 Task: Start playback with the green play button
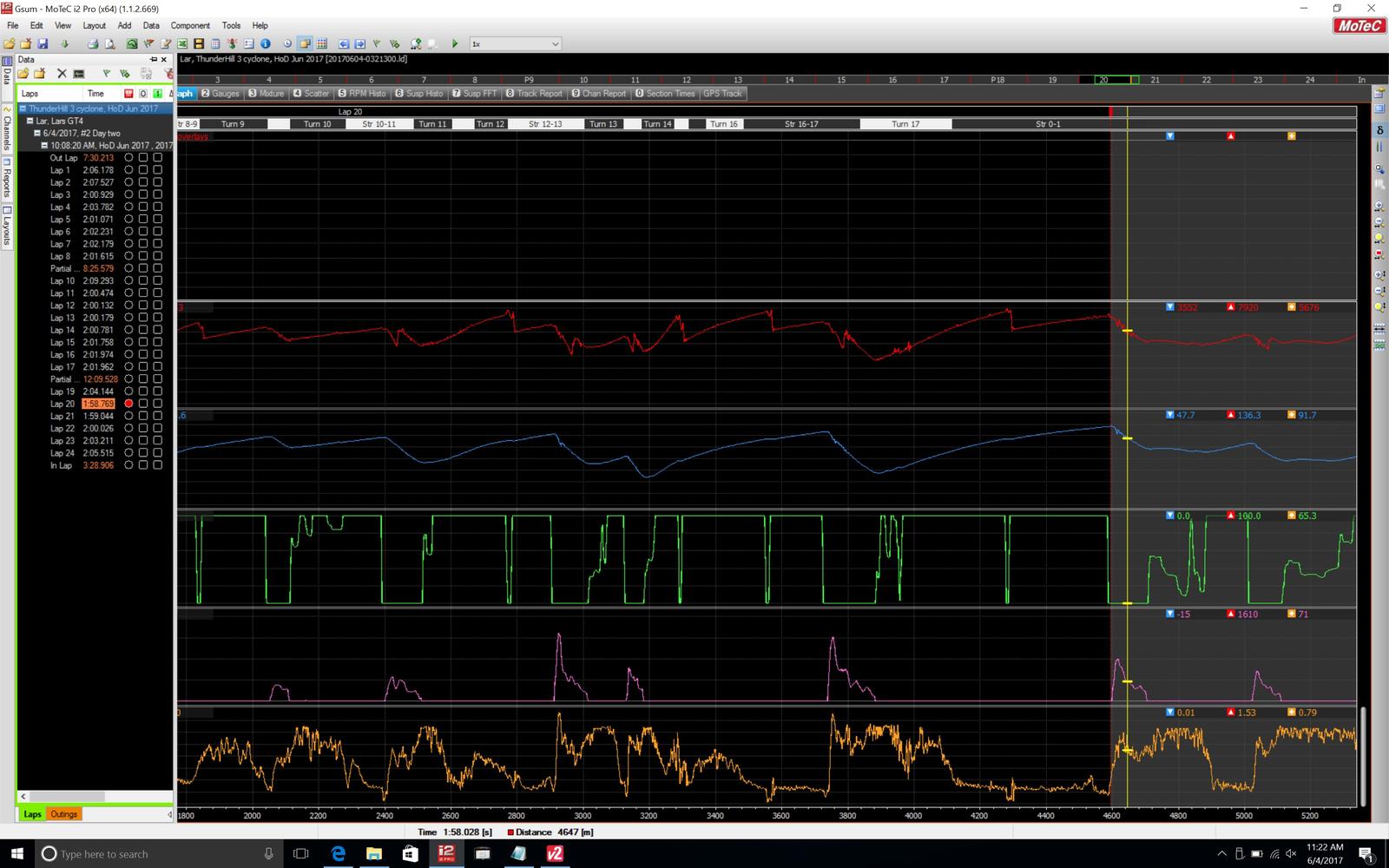point(454,43)
